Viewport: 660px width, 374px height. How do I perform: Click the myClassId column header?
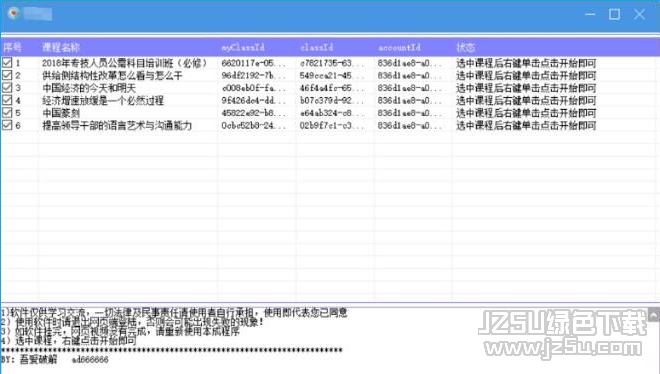click(243, 47)
